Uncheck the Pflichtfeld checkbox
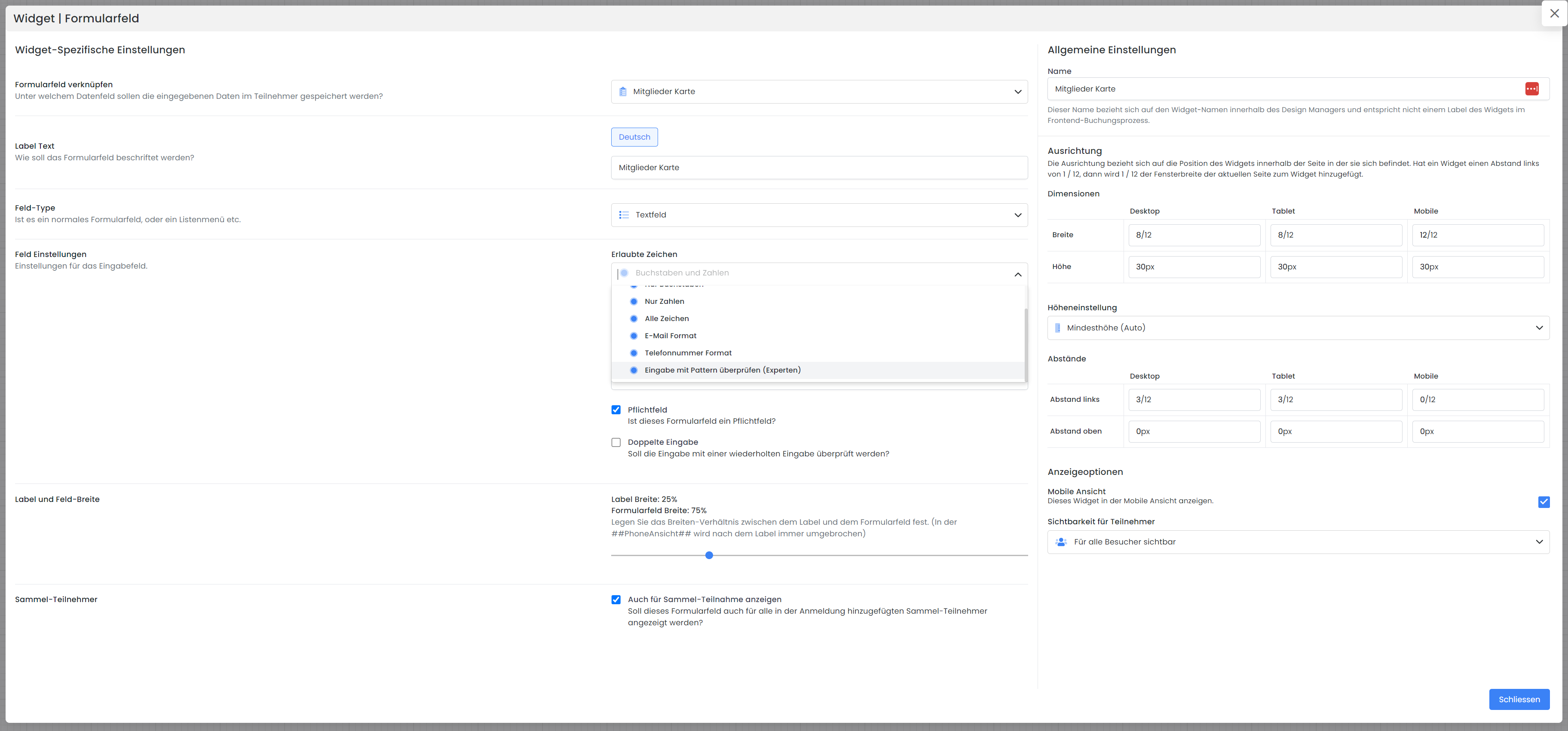Viewport: 1568px width, 731px height. tap(616, 410)
